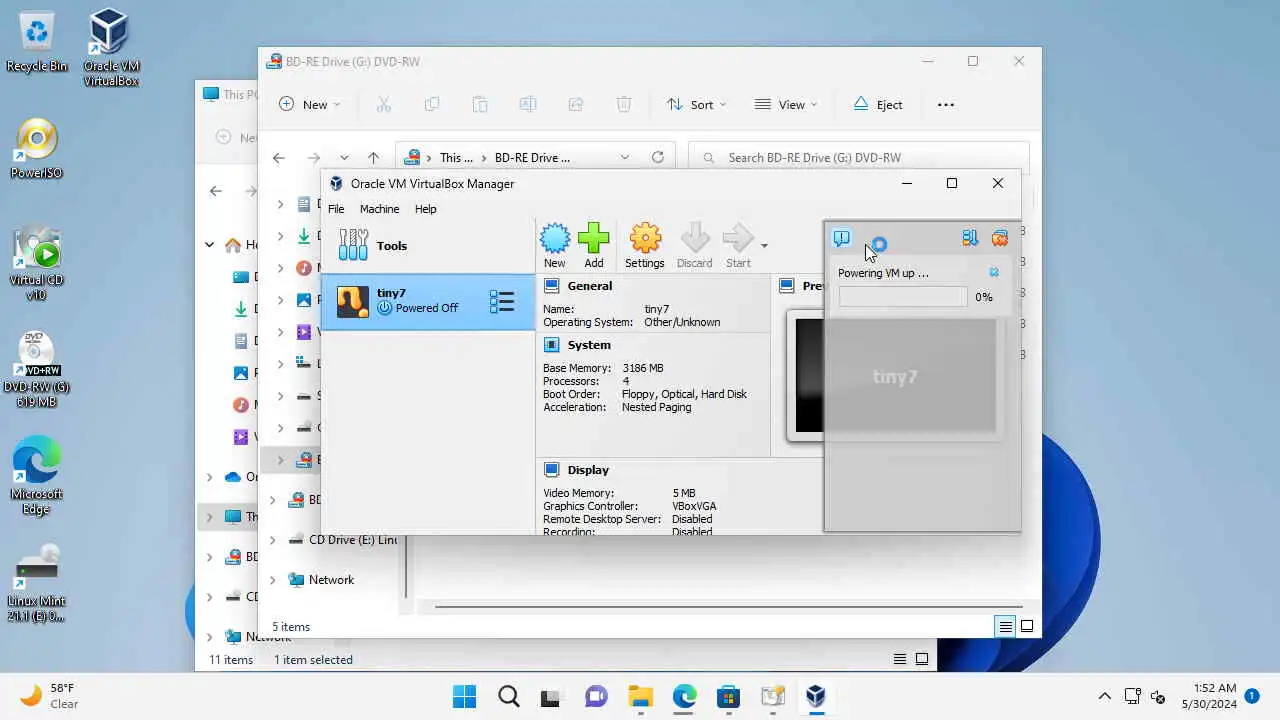Open the tiny7 machine tools list icon
The image size is (1280, 720).
pyautogui.click(x=502, y=301)
